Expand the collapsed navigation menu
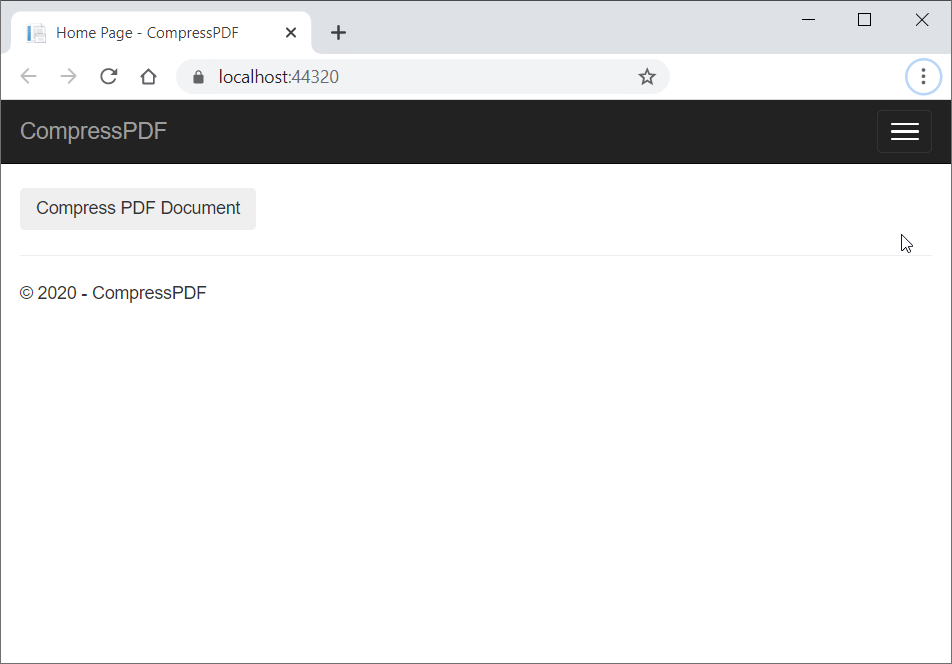 click(904, 132)
